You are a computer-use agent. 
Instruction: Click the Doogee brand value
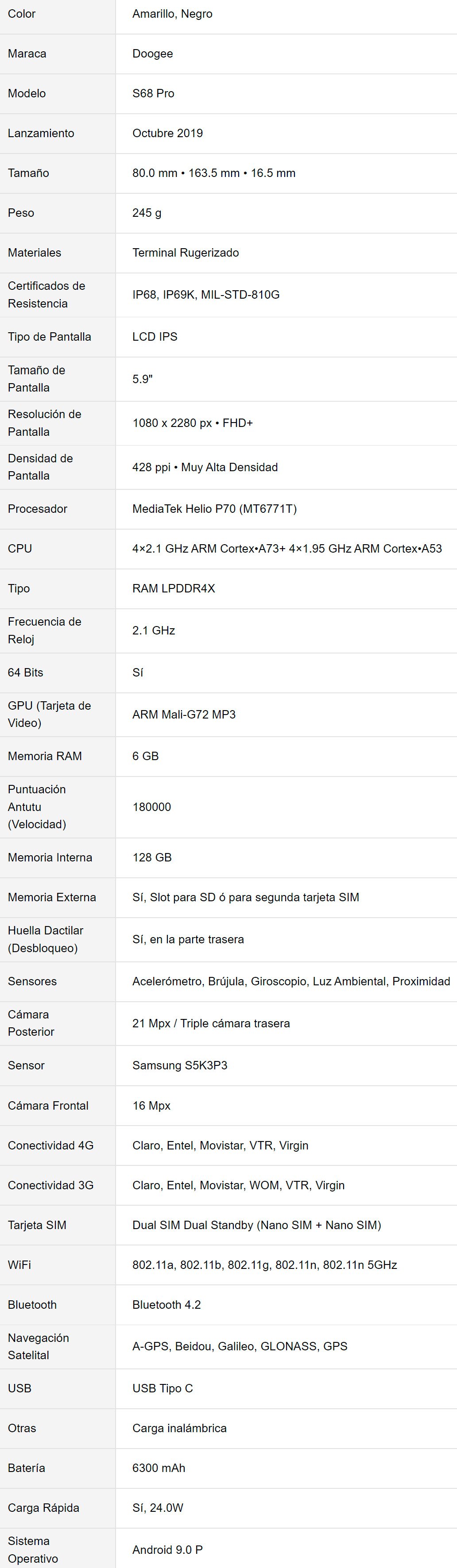click(x=152, y=54)
